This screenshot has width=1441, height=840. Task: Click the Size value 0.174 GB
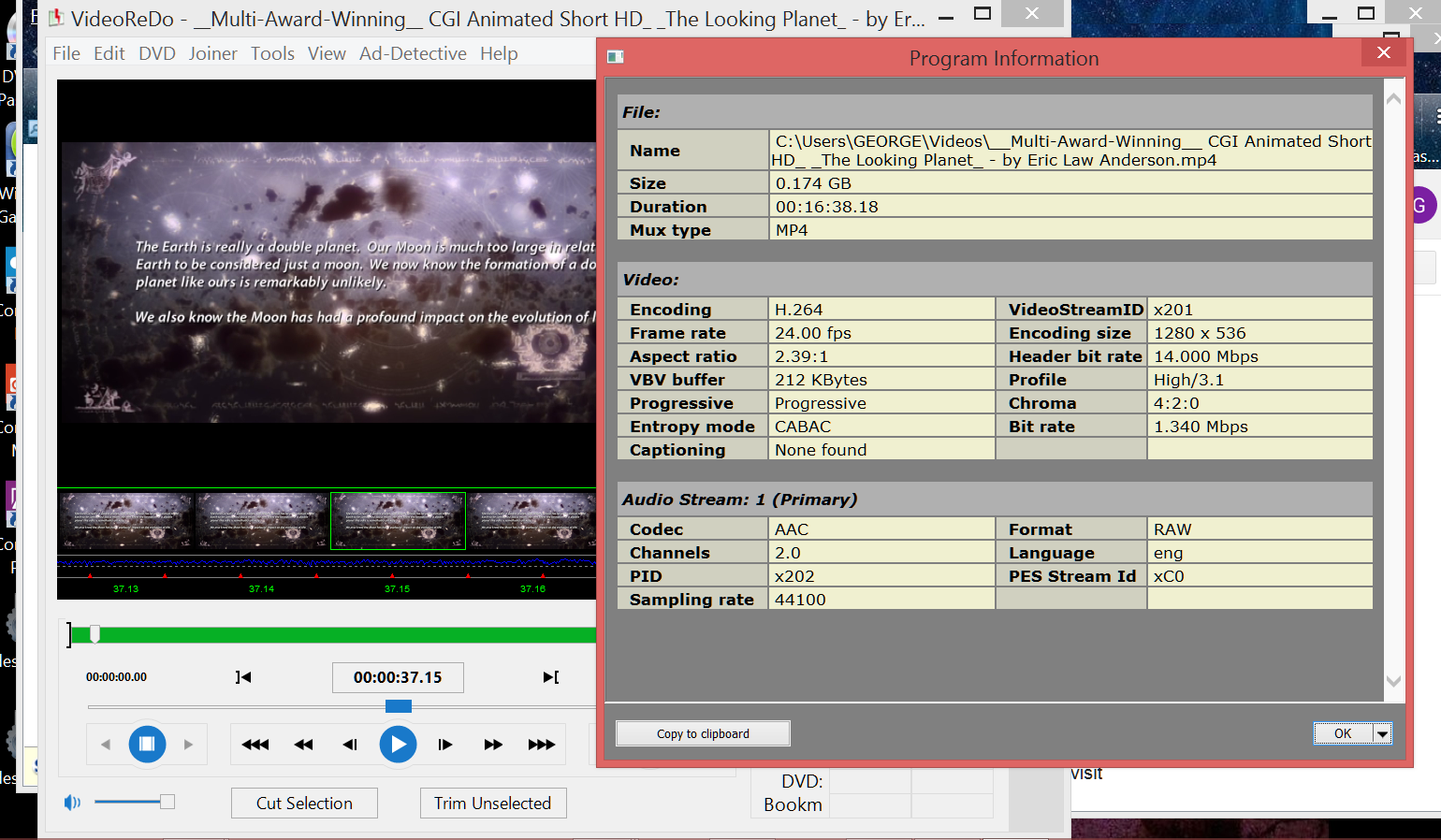coord(1070,183)
